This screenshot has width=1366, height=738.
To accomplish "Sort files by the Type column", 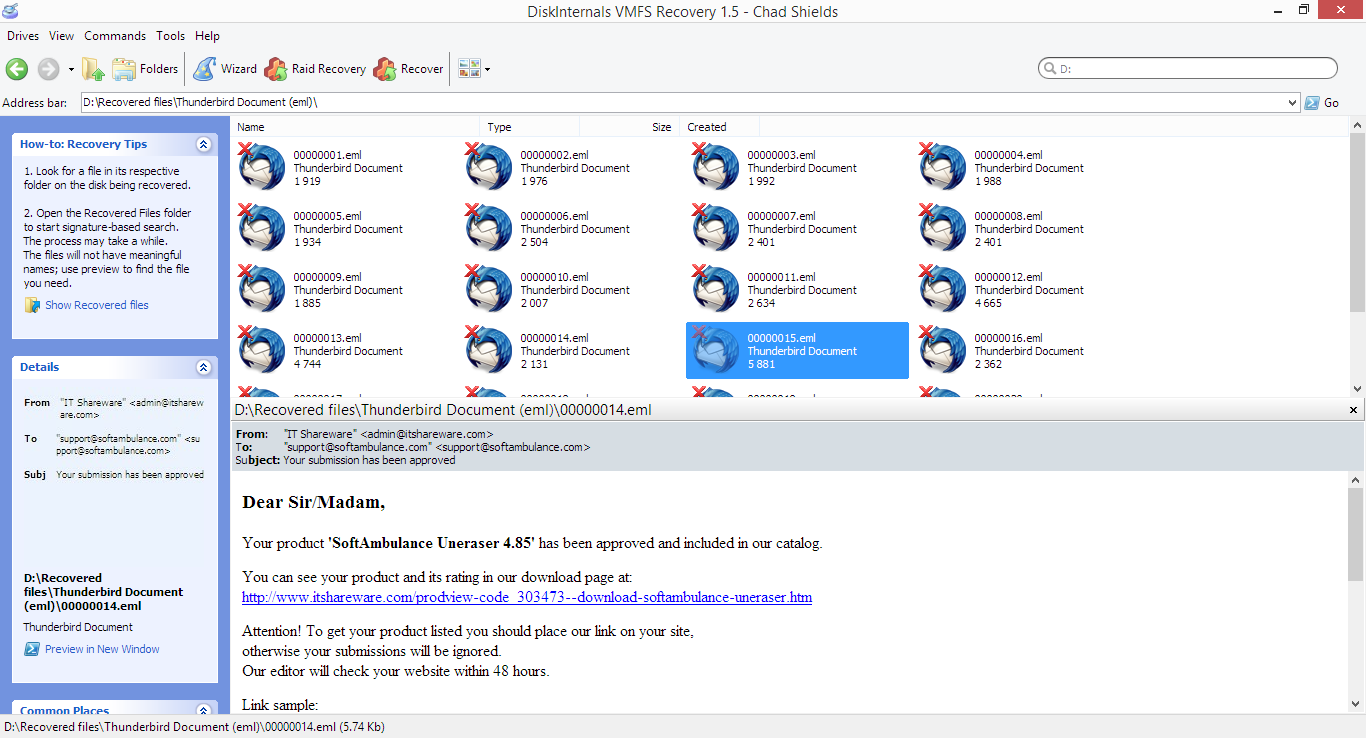I will tap(530, 127).
